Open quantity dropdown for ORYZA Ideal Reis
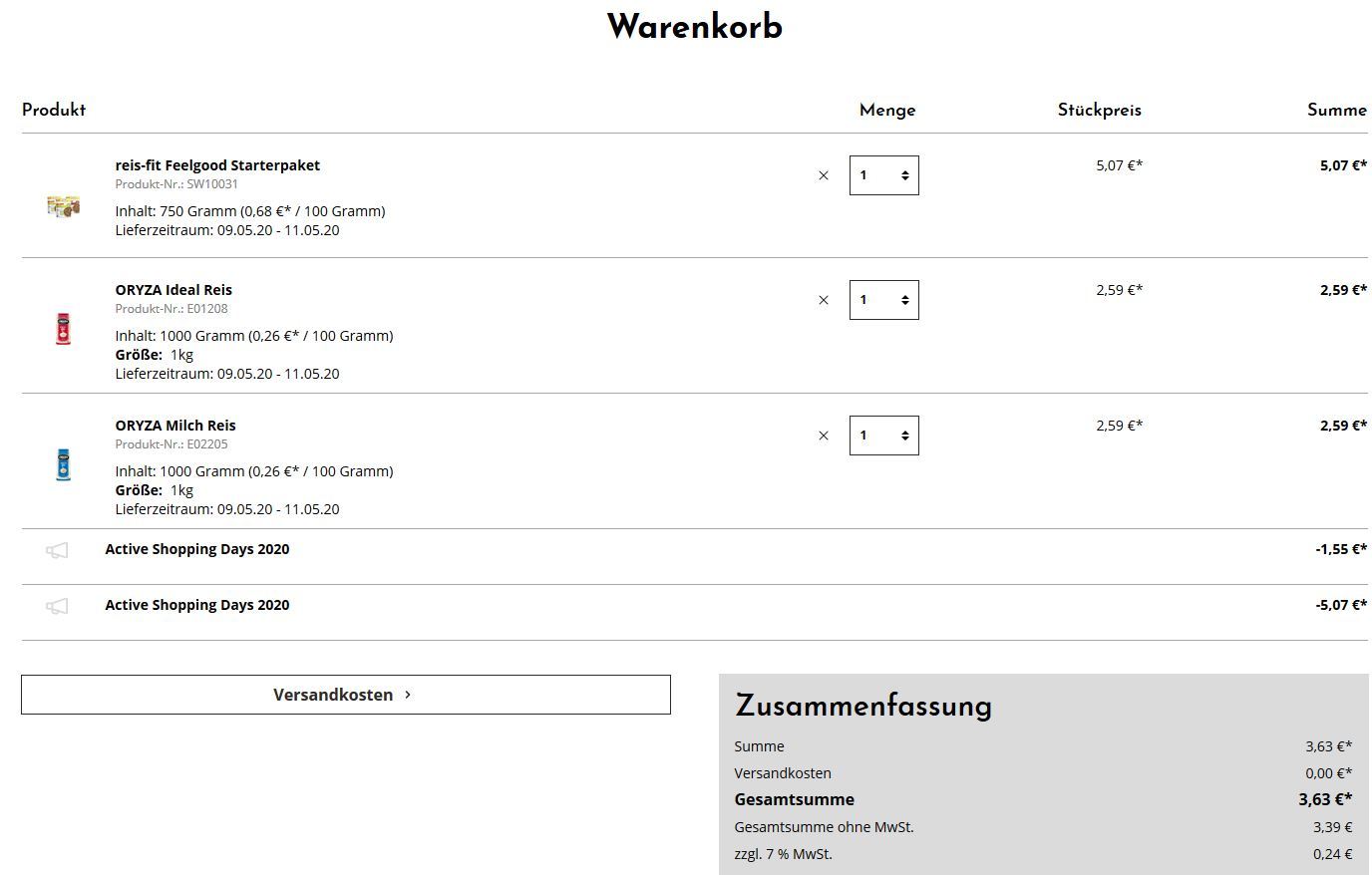 pyautogui.click(x=883, y=300)
